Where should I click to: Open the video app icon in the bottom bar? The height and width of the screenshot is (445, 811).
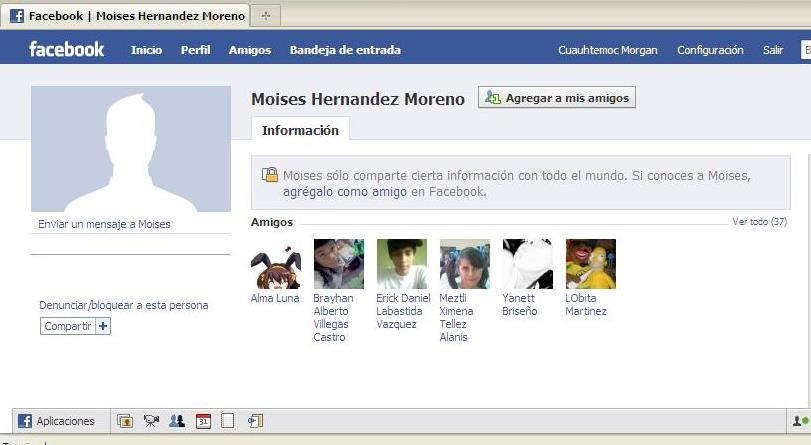tap(151, 421)
